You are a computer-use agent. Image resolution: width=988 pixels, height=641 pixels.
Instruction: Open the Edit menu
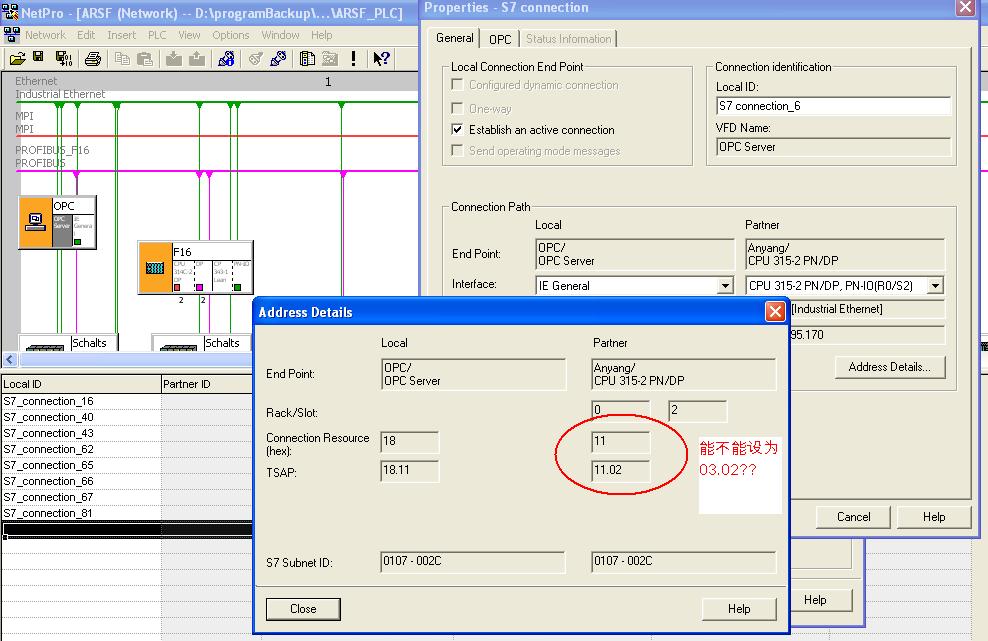click(86, 35)
